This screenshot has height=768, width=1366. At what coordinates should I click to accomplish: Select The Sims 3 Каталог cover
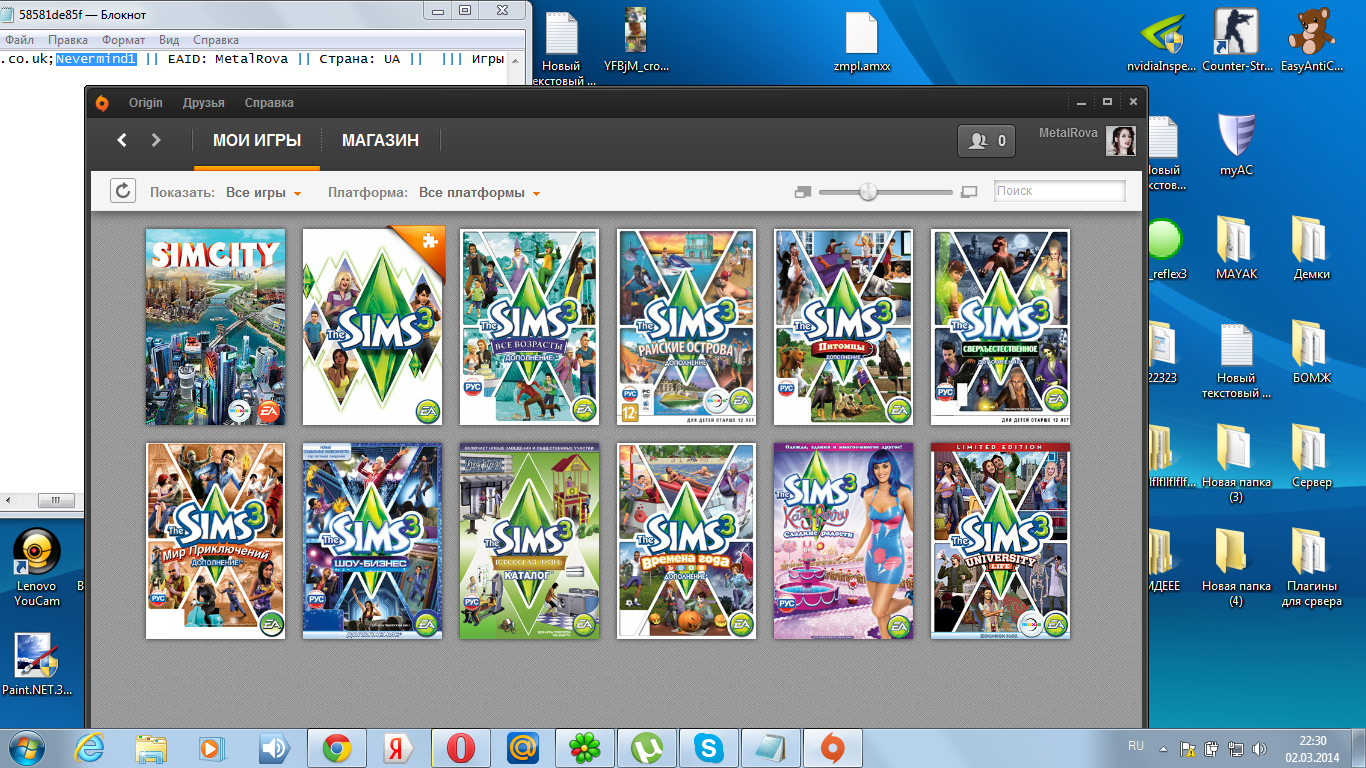click(529, 541)
